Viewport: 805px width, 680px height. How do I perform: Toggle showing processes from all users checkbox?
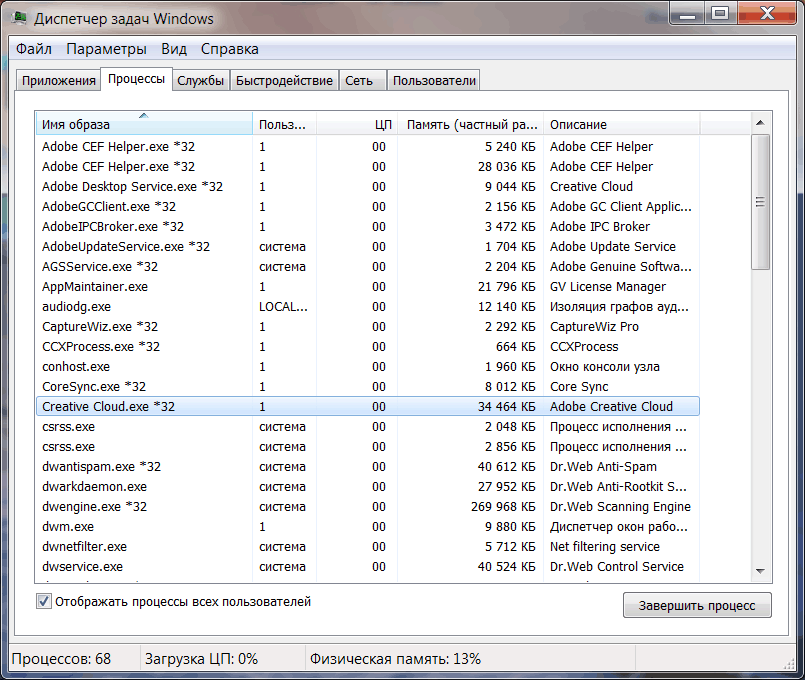pyautogui.click(x=44, y=601)
